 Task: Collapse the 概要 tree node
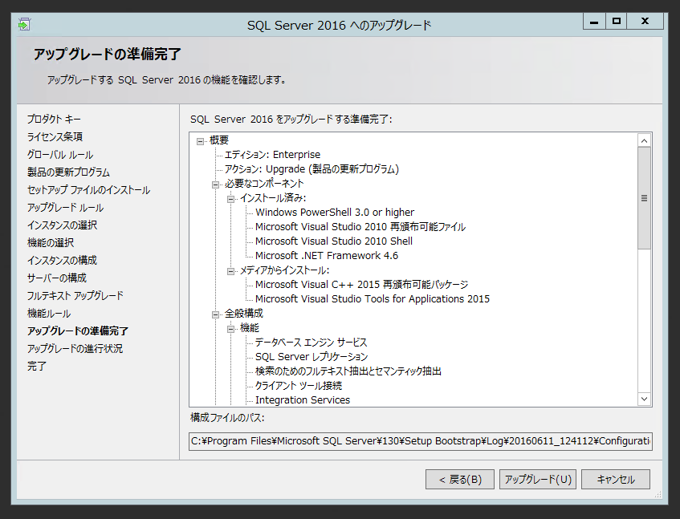click(x=200, y=141)
